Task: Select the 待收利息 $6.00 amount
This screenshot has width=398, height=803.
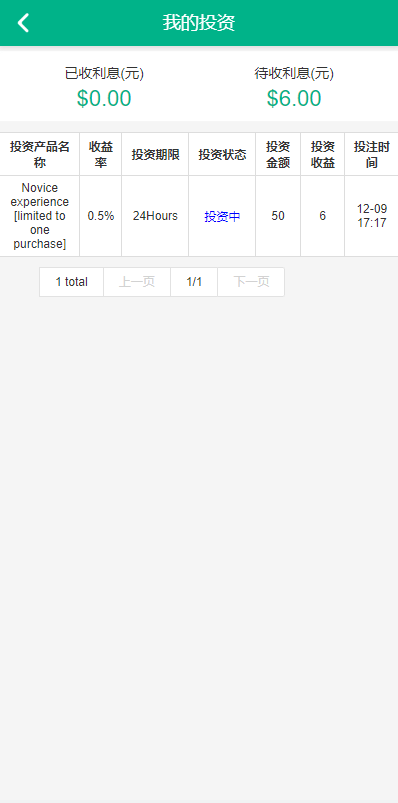Action: pos(294,98)
